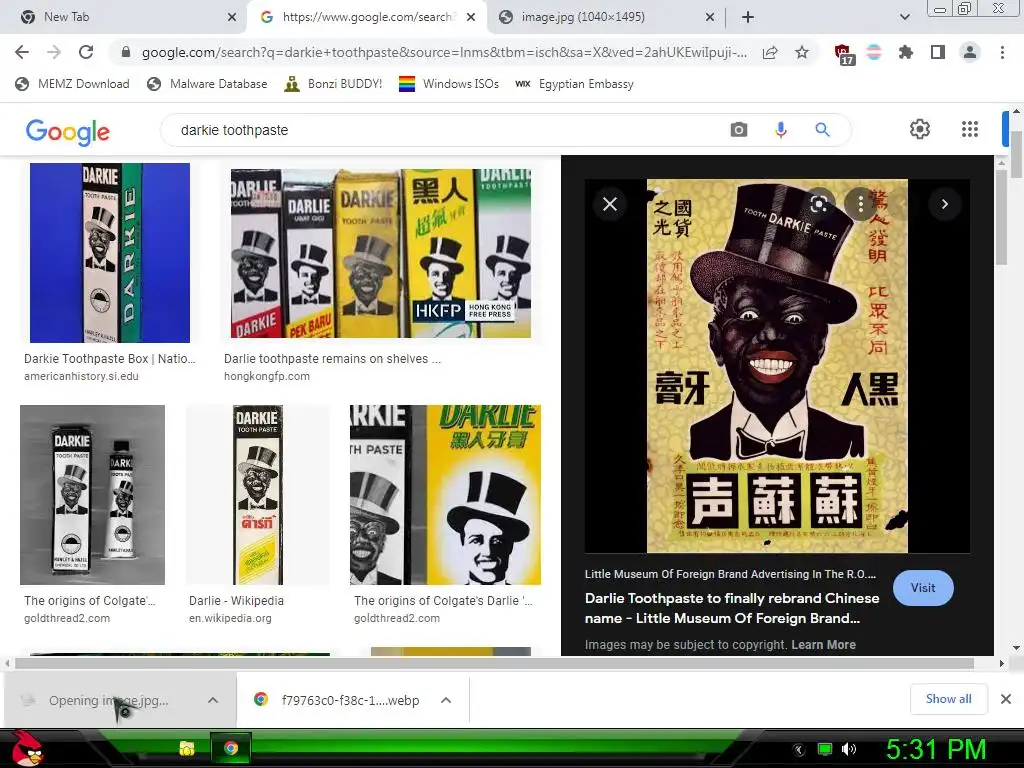This screenshot has height=768, width=1024.
Task: Click the 5:31 PM taskbar clock
Action: (x=936, y=749)
